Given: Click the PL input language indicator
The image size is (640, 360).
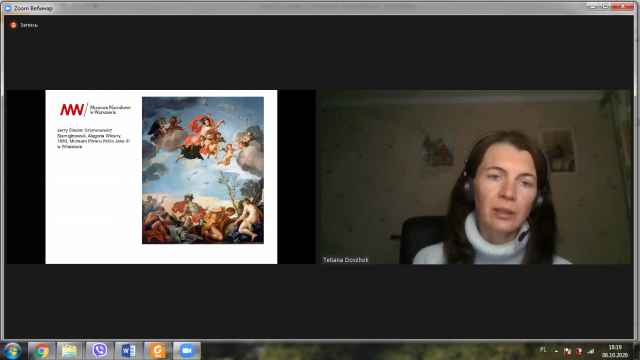Looking at the screenshot, I should click(x=543, y=350).
